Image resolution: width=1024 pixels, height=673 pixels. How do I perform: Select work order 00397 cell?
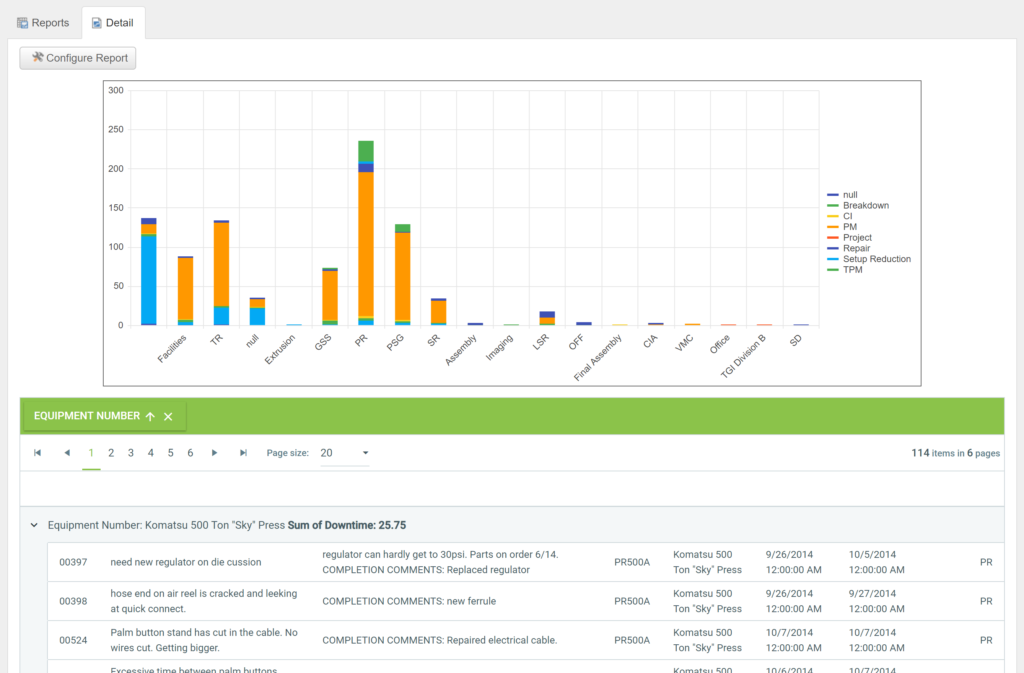click(x=73, y=562)
